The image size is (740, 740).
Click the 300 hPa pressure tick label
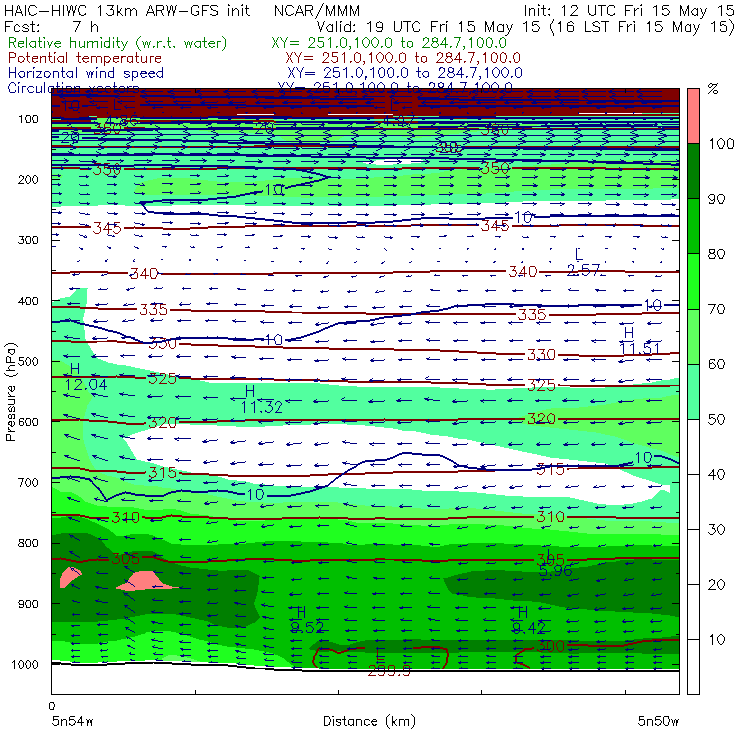pyautogui.click(x=28, y=240)
